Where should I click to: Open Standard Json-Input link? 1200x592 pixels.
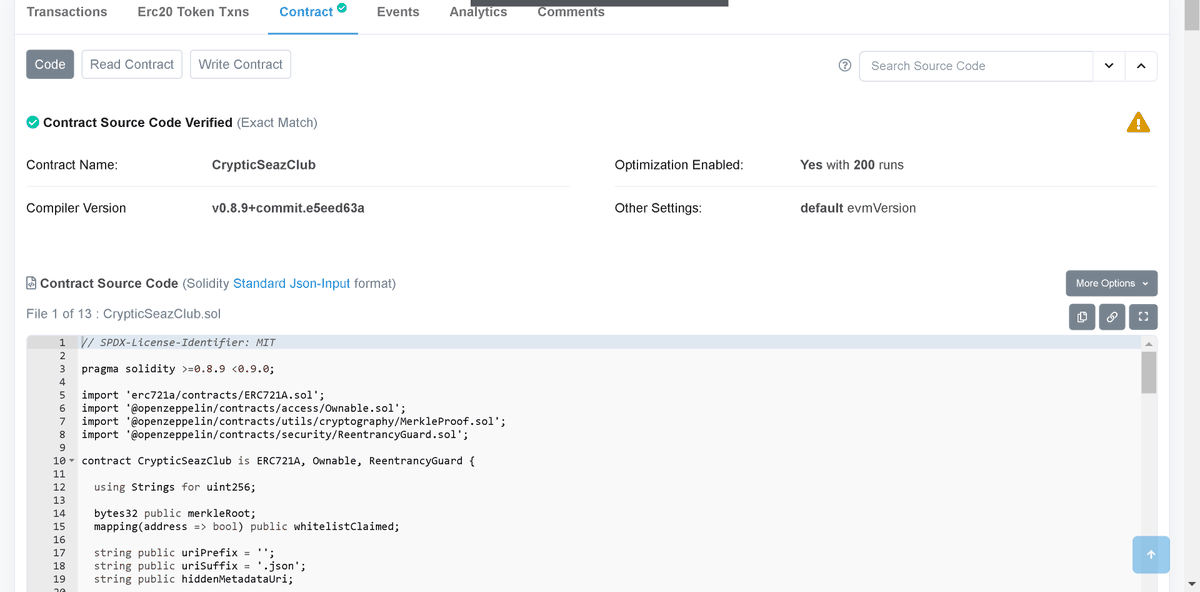(292, 284)
